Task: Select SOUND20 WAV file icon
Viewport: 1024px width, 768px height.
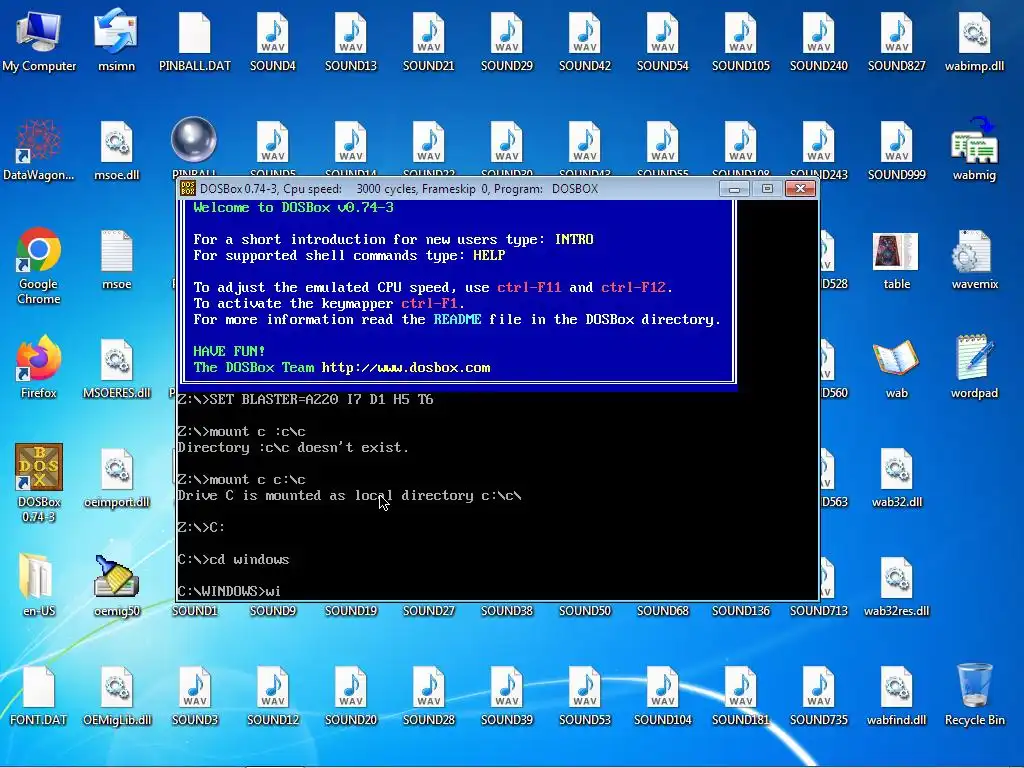Action: 351,687
